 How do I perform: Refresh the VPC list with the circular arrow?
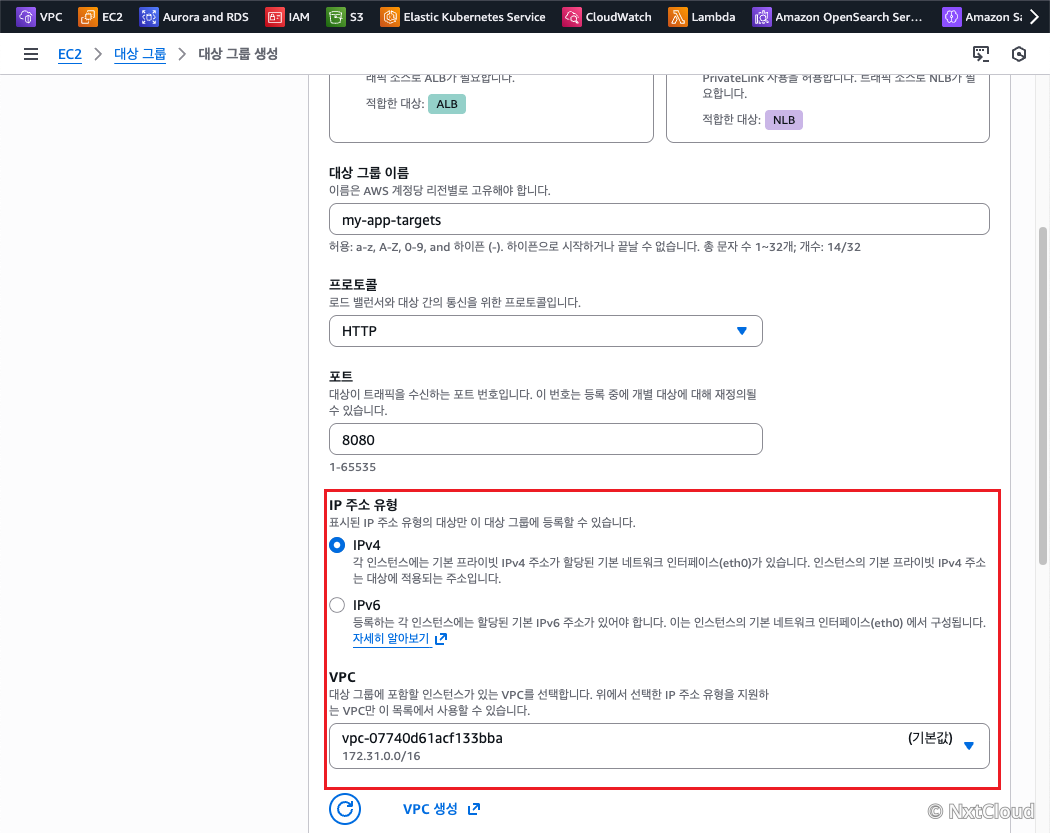point(345,809)
